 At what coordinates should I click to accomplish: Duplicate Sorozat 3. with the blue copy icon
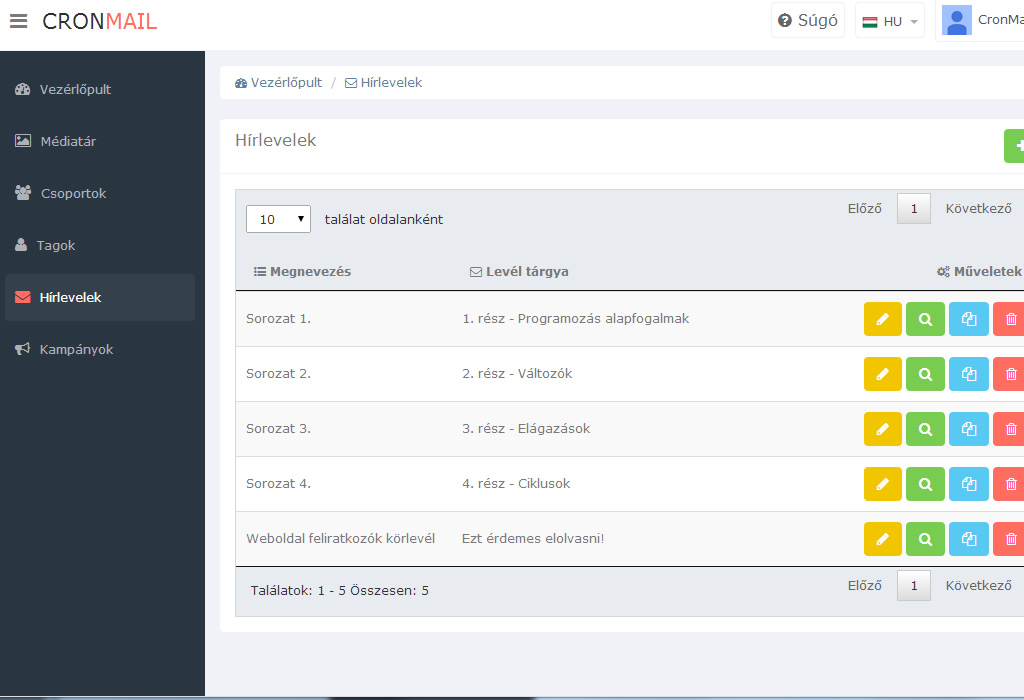pos(968,429)
